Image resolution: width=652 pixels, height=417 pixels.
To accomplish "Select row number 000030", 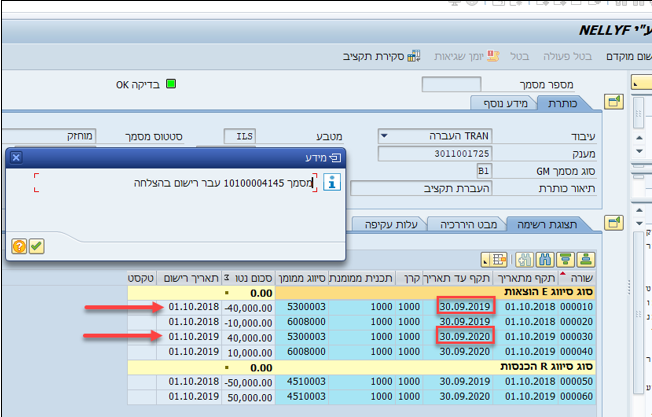I will 576,337.
